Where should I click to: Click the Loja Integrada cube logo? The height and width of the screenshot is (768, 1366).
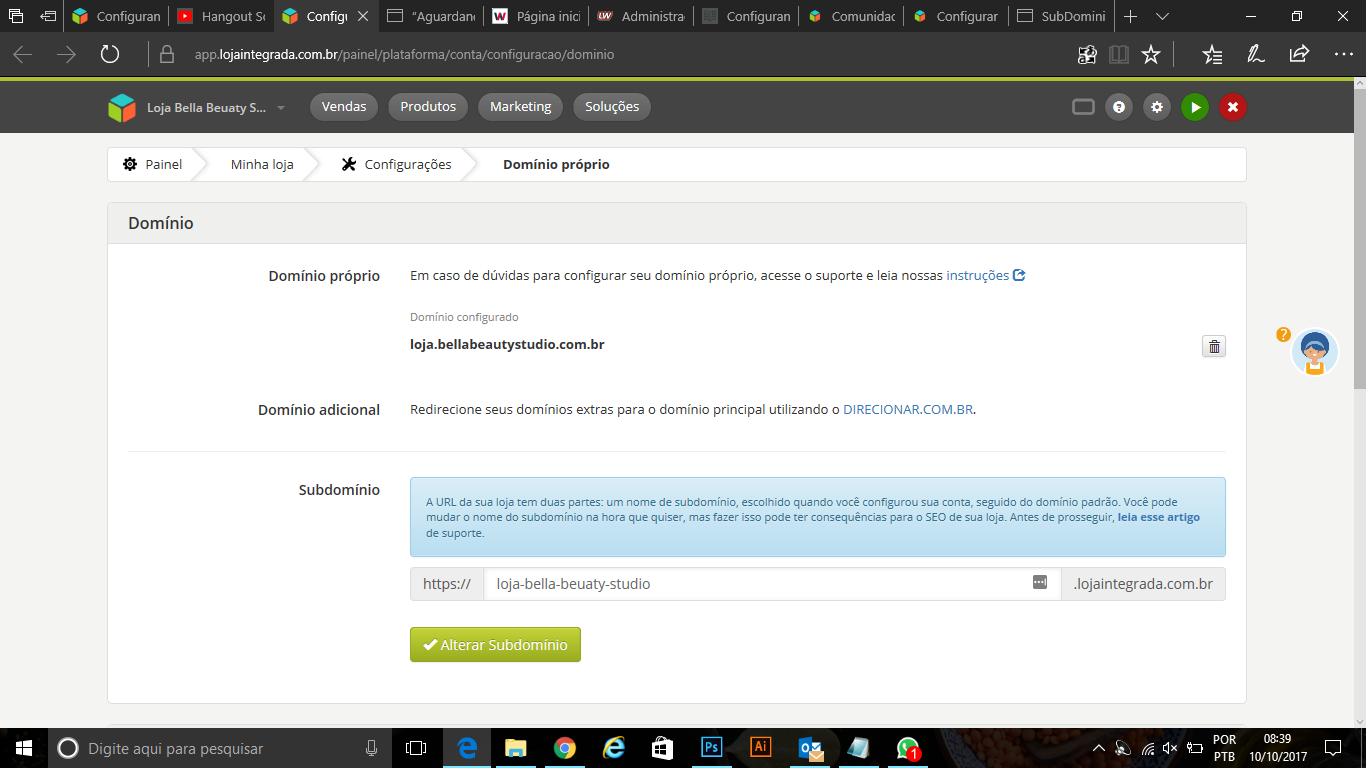(x=122, y=107)
